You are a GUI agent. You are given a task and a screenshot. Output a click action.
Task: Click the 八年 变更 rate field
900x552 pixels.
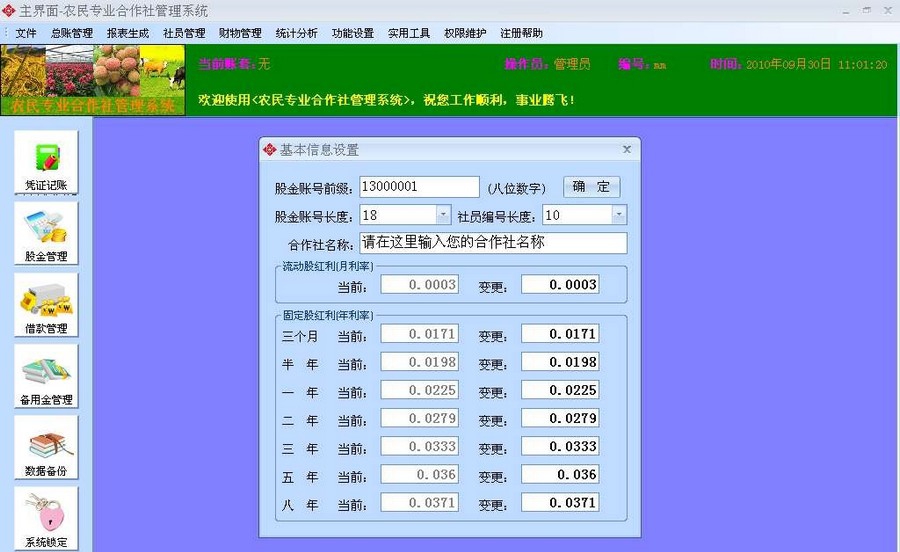click(x=560, y=503)
